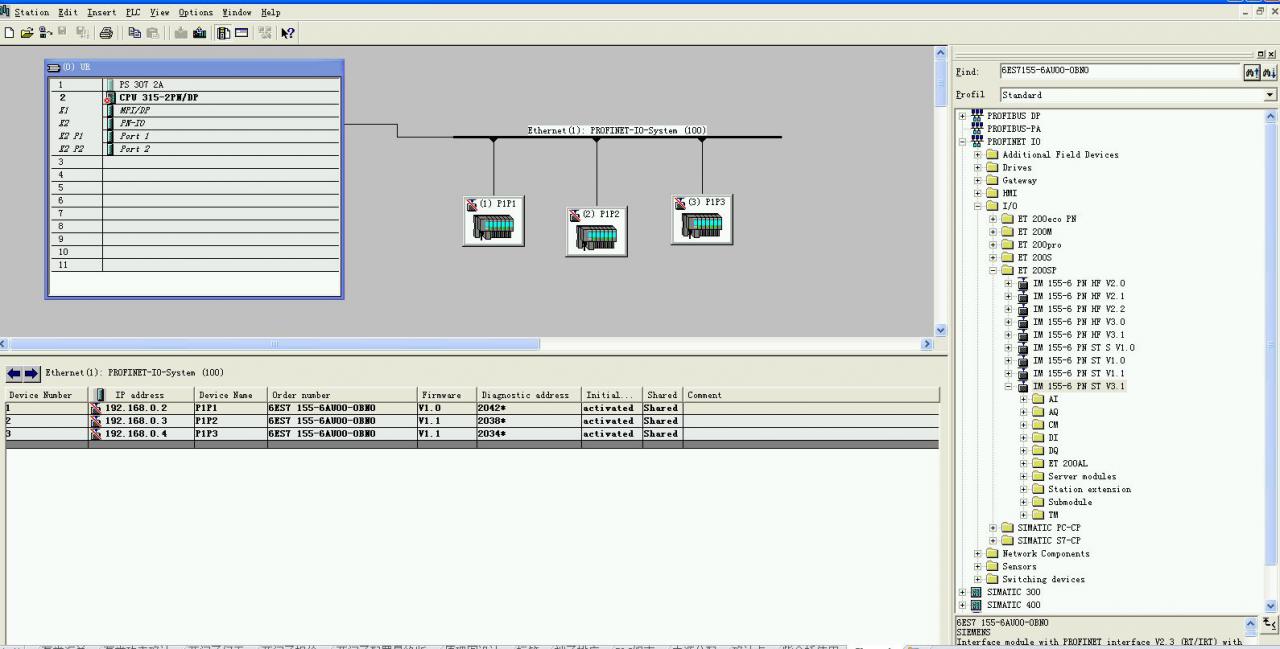Click the IP address 192.168.0.3 cell
Image resolution: width=1280 pixels, height=649 pixels.
[x=141, y=421]
